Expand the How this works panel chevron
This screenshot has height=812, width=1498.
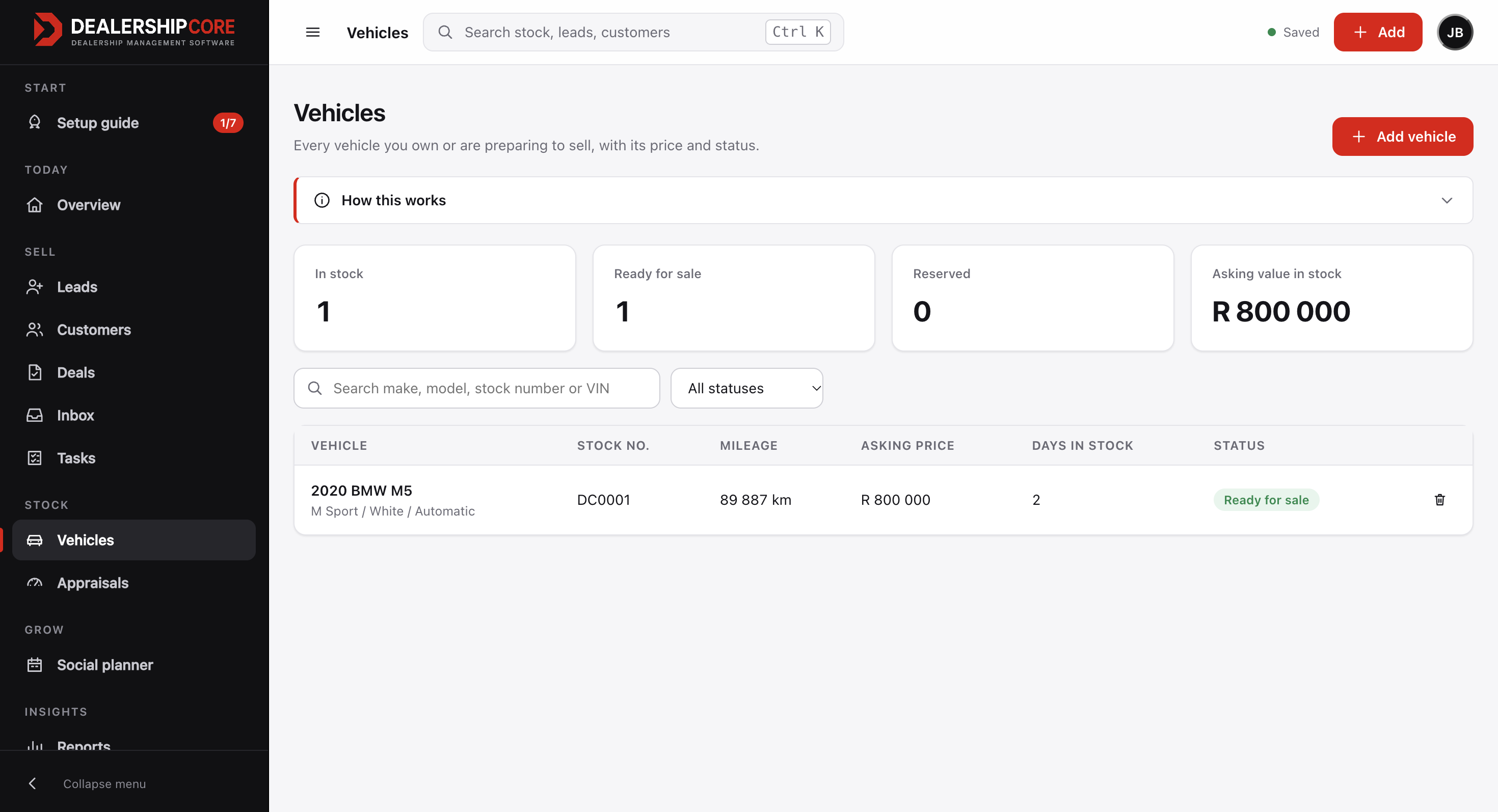coord(1446,201)
